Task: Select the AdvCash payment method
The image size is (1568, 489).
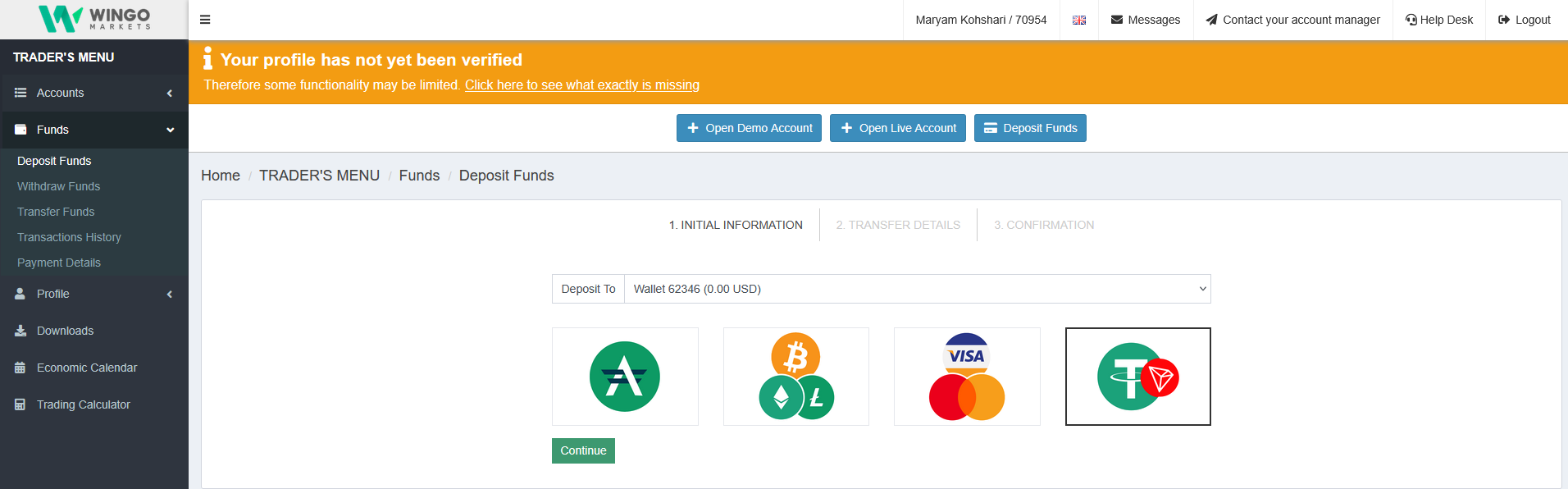Action: click(x=625, y=377)
